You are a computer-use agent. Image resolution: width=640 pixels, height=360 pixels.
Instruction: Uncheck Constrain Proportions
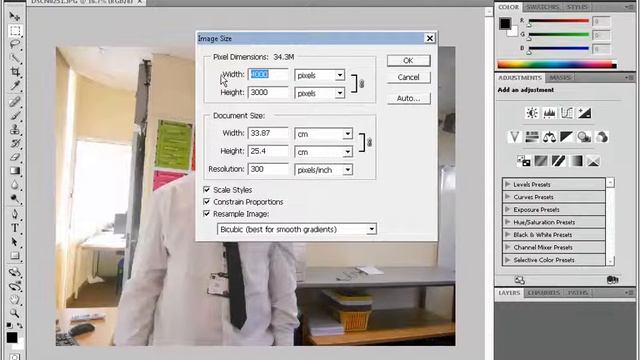click(207, 202)
